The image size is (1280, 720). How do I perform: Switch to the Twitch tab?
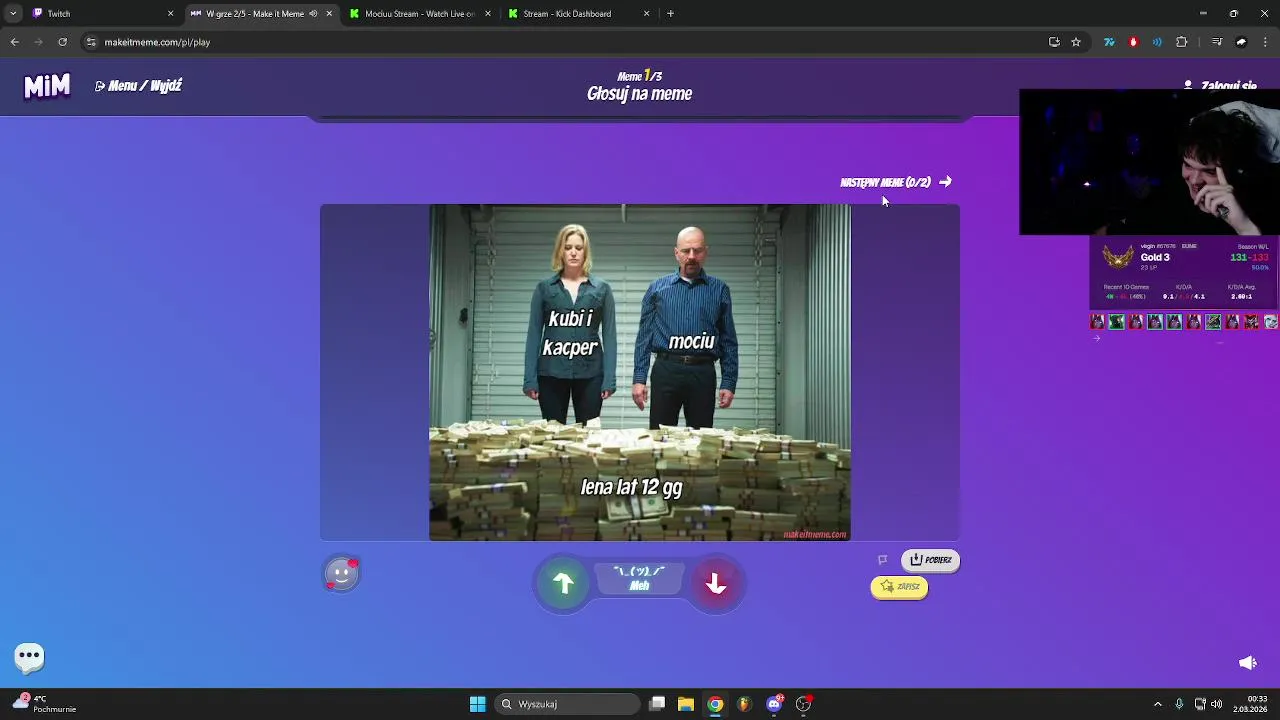coord(103,14)
